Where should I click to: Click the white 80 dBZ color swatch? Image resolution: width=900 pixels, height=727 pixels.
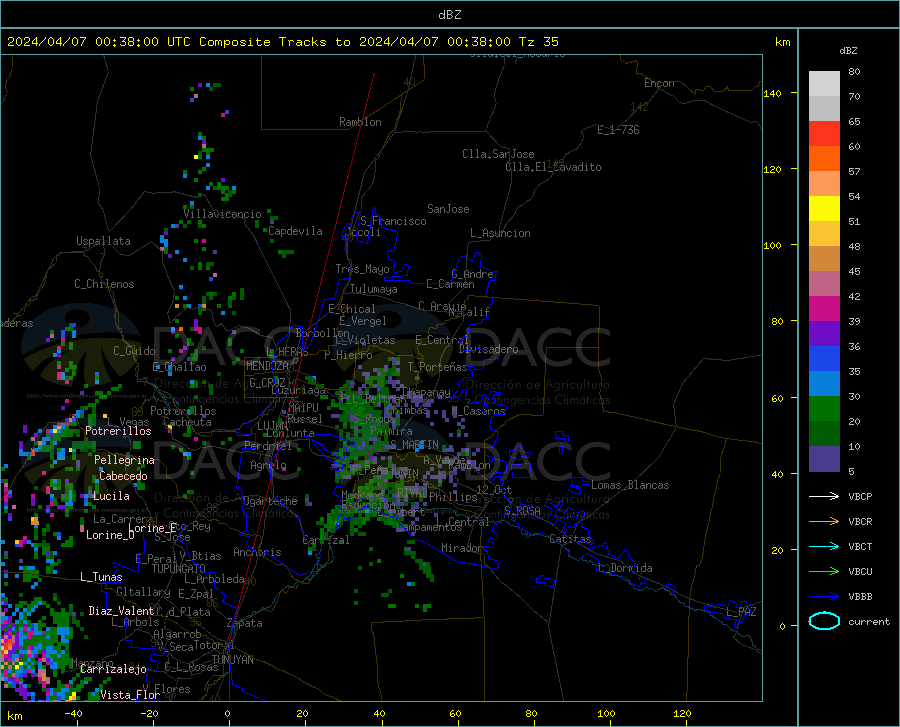pos(824,84)
